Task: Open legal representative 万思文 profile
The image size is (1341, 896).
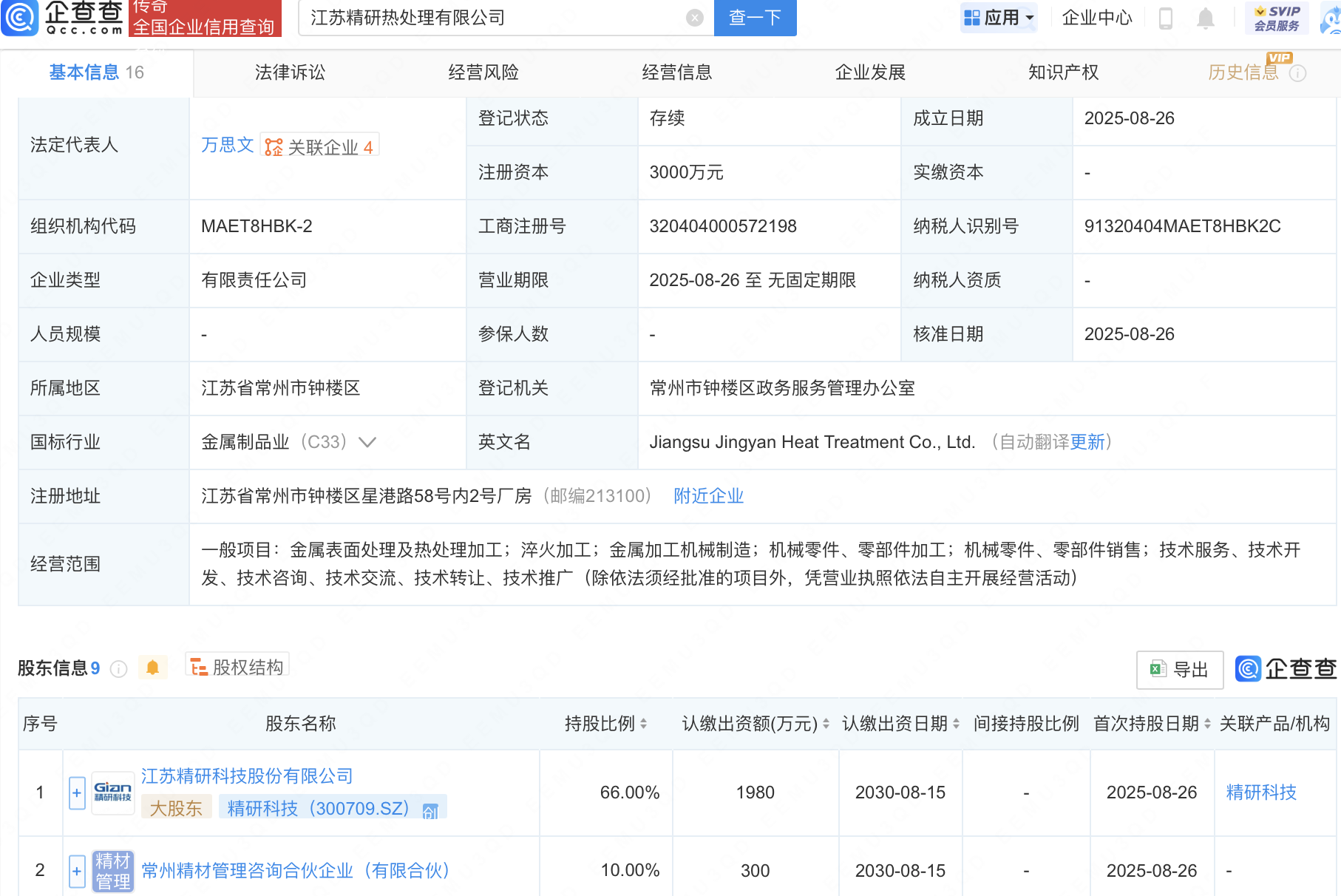Action: click(x=227, y=145)
